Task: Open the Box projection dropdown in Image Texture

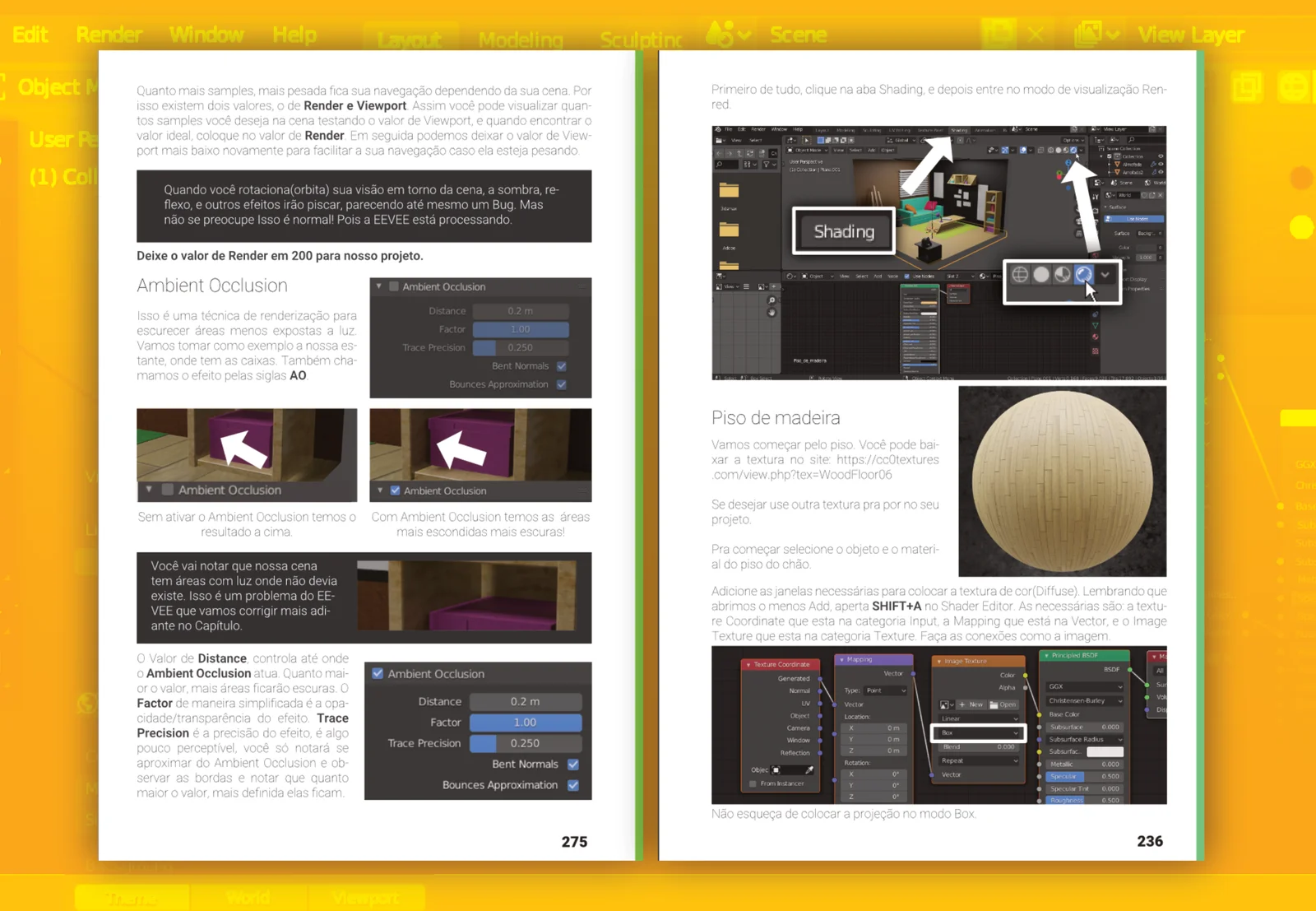Action: (x=979, y=732)
